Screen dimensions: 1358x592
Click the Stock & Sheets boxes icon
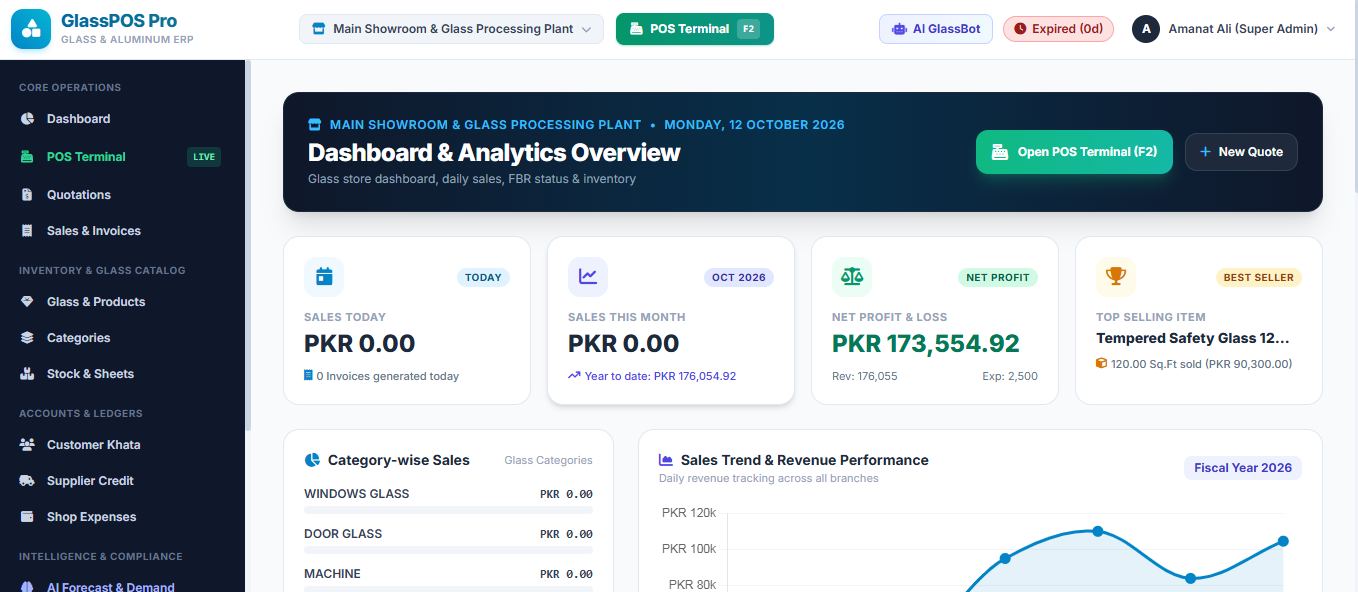[x=27, y=374]
